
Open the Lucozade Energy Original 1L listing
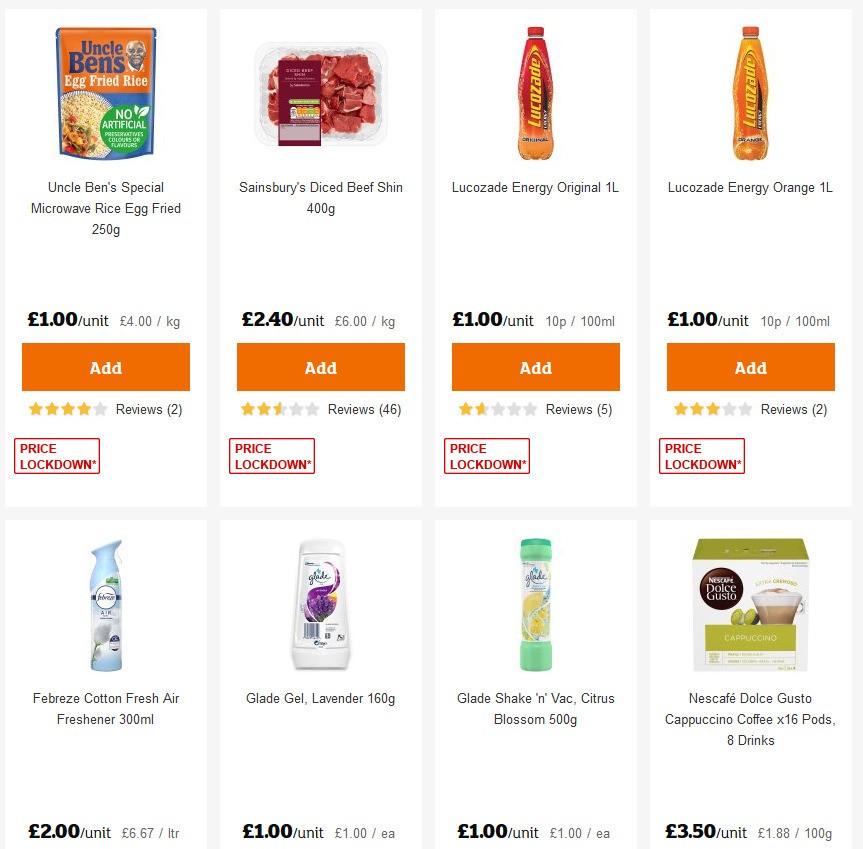coord(535,187)
